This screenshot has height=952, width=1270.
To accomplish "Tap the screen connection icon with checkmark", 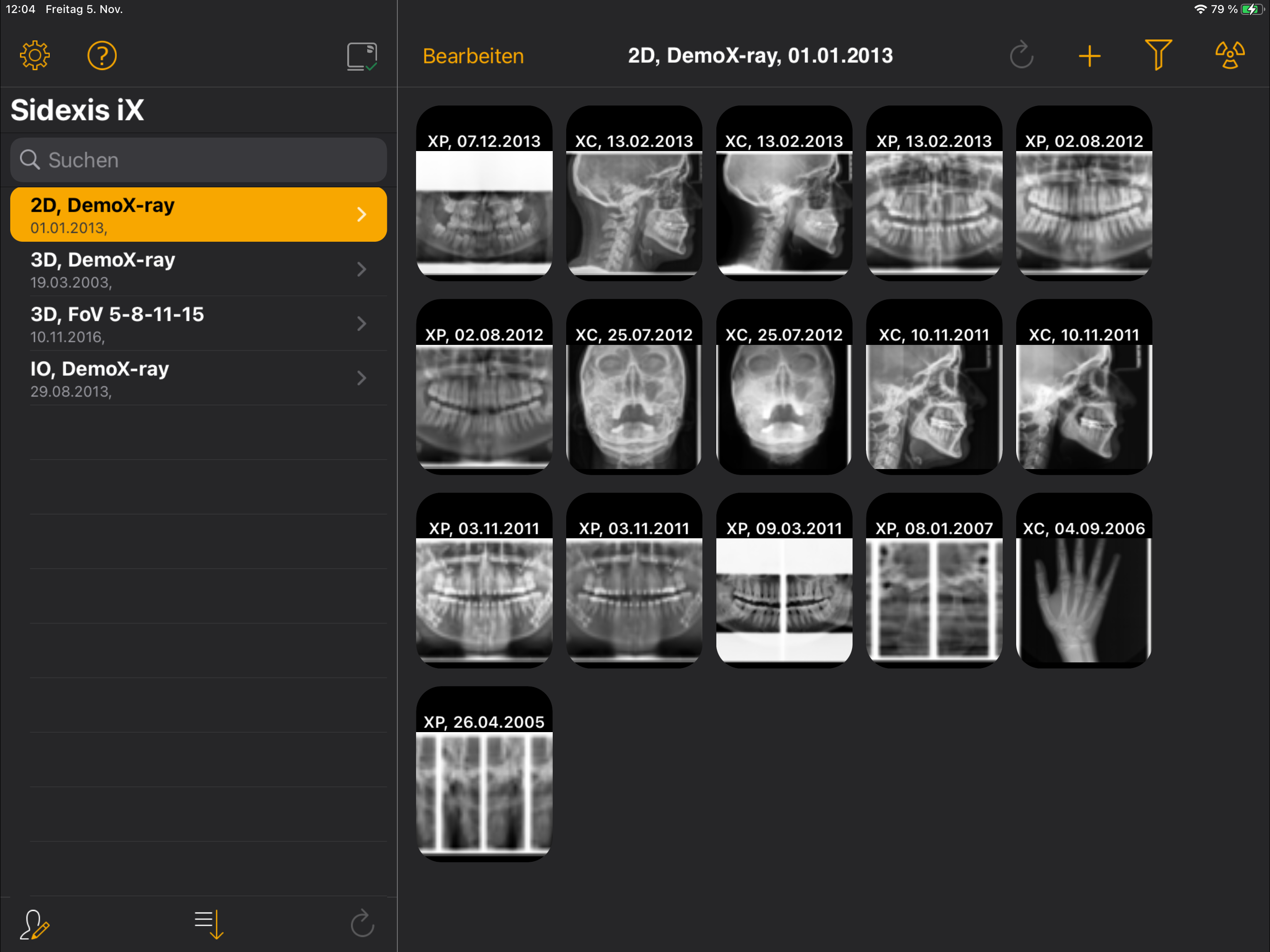I will click(x=362, y=56).
